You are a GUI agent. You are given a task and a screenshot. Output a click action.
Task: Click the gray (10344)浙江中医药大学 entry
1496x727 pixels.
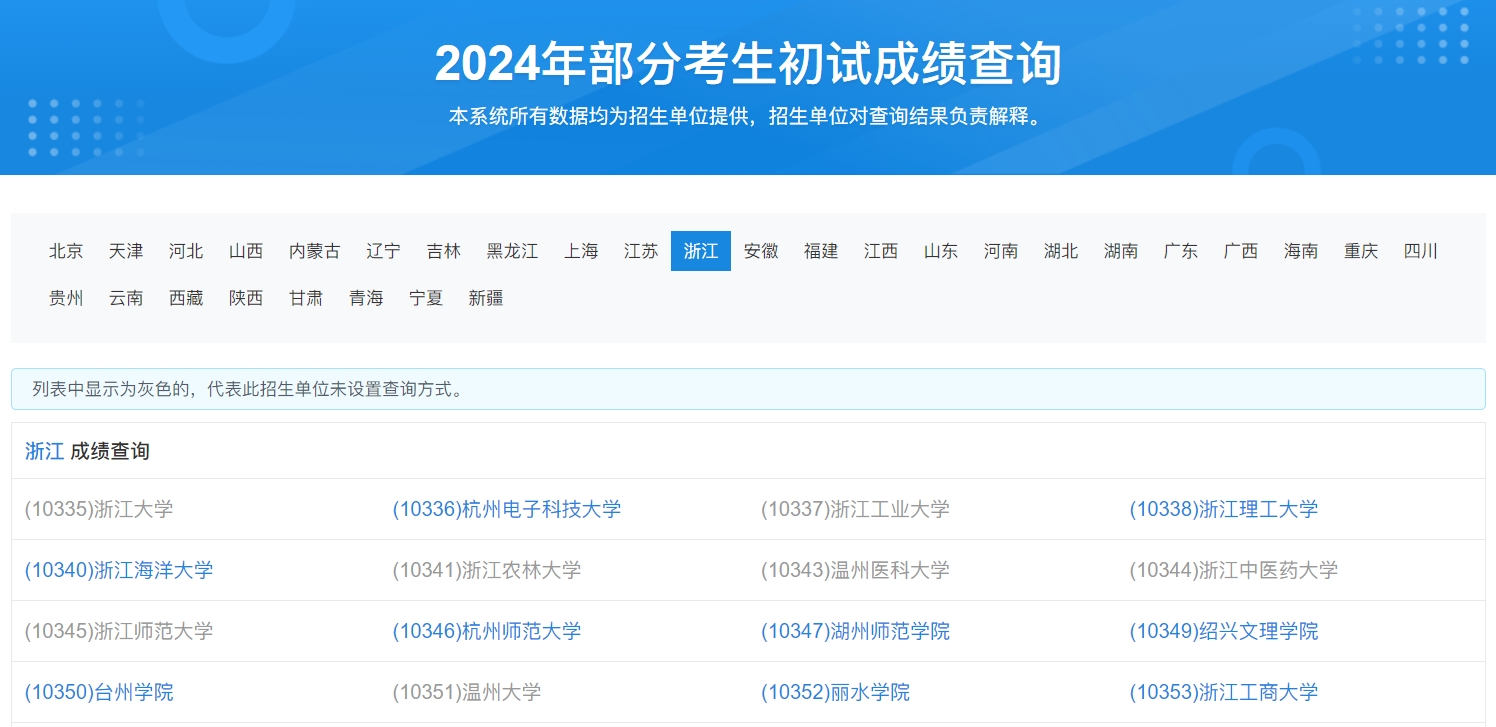click(1234, 570)
